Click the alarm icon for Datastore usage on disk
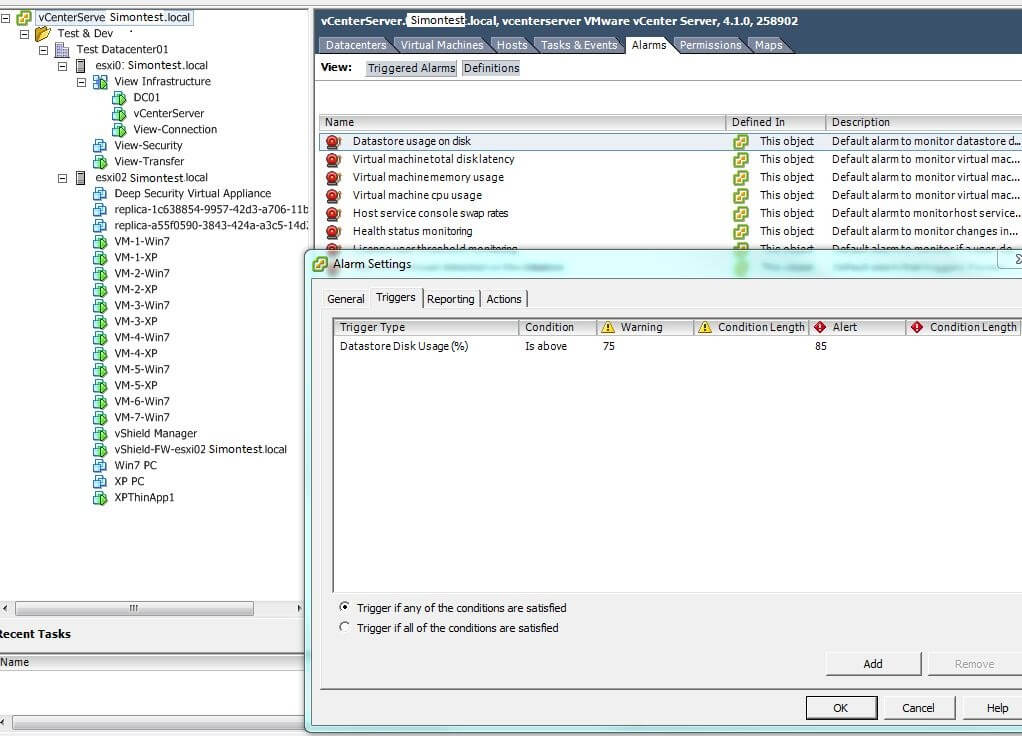 [333, 141]
